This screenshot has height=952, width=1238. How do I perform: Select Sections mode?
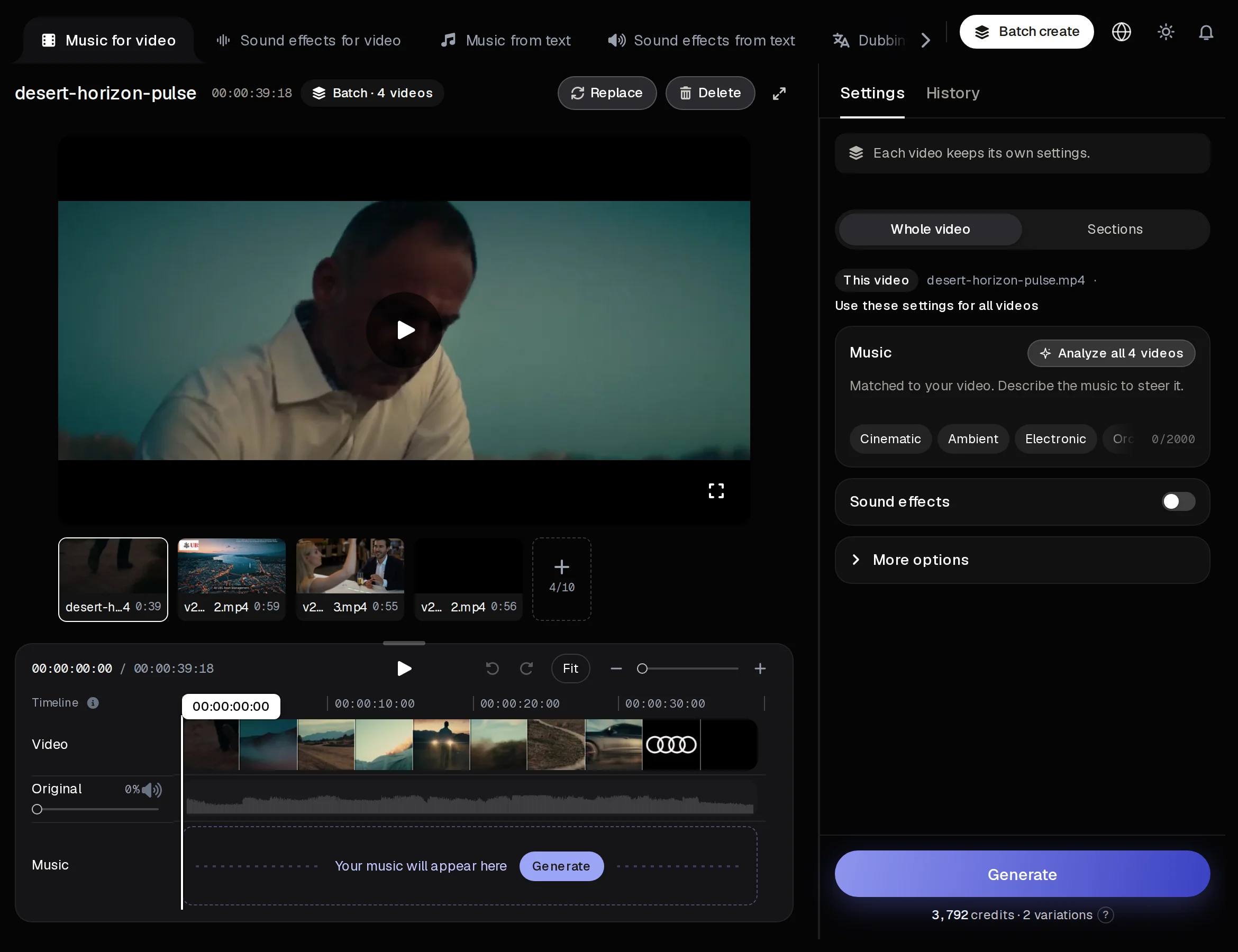(1114, 229)
